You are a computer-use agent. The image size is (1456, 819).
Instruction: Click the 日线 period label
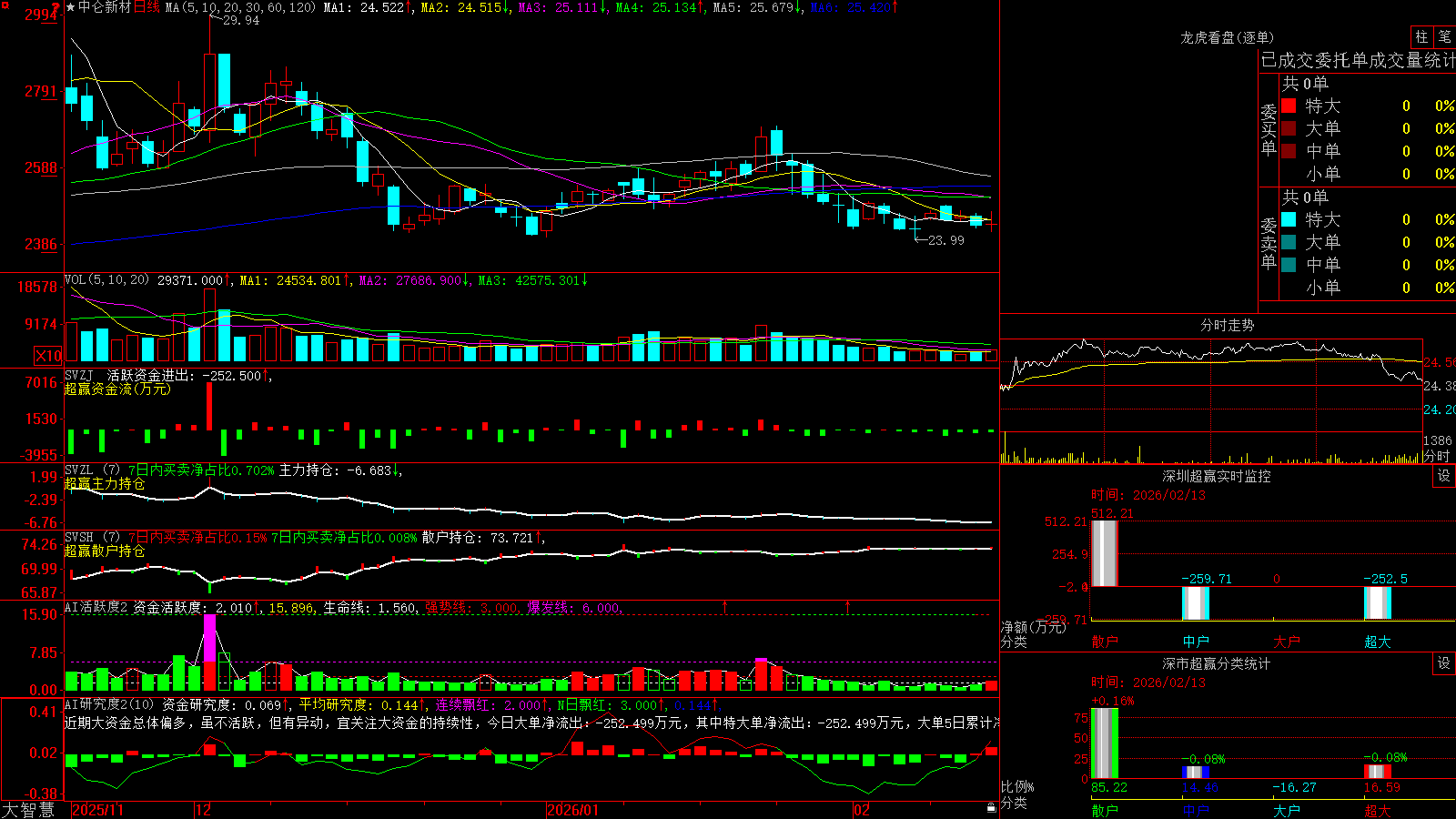147,7
